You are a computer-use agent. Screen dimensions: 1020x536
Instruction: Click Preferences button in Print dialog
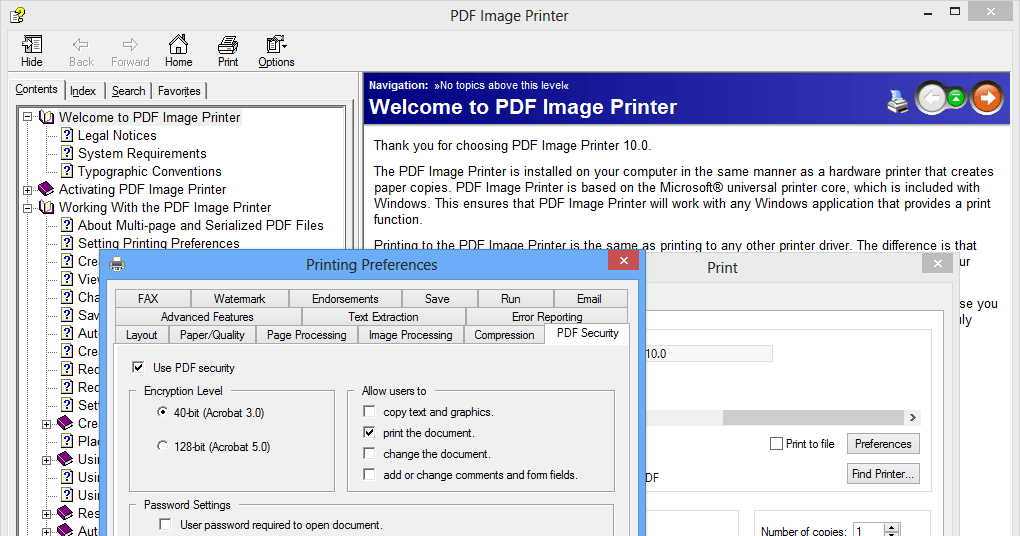point(883,444)
